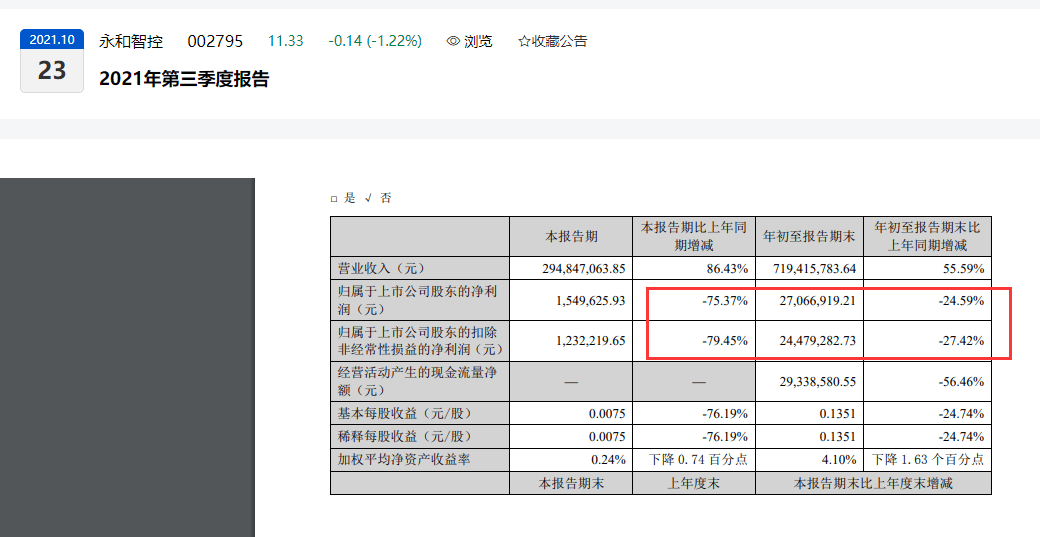Click the star icon to bookmark announcement
The height and width of the screenshot is (537, 1040).
(524, 41)
